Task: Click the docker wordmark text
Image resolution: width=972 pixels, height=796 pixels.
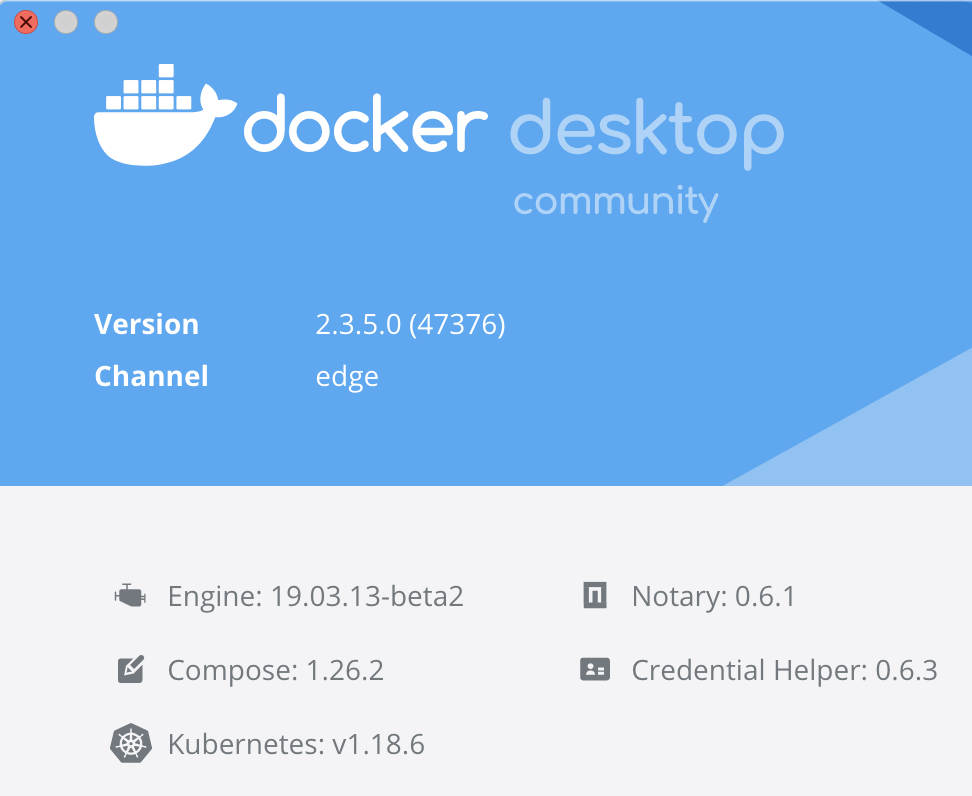Action: pyautogui.click(x=366, y=124)
